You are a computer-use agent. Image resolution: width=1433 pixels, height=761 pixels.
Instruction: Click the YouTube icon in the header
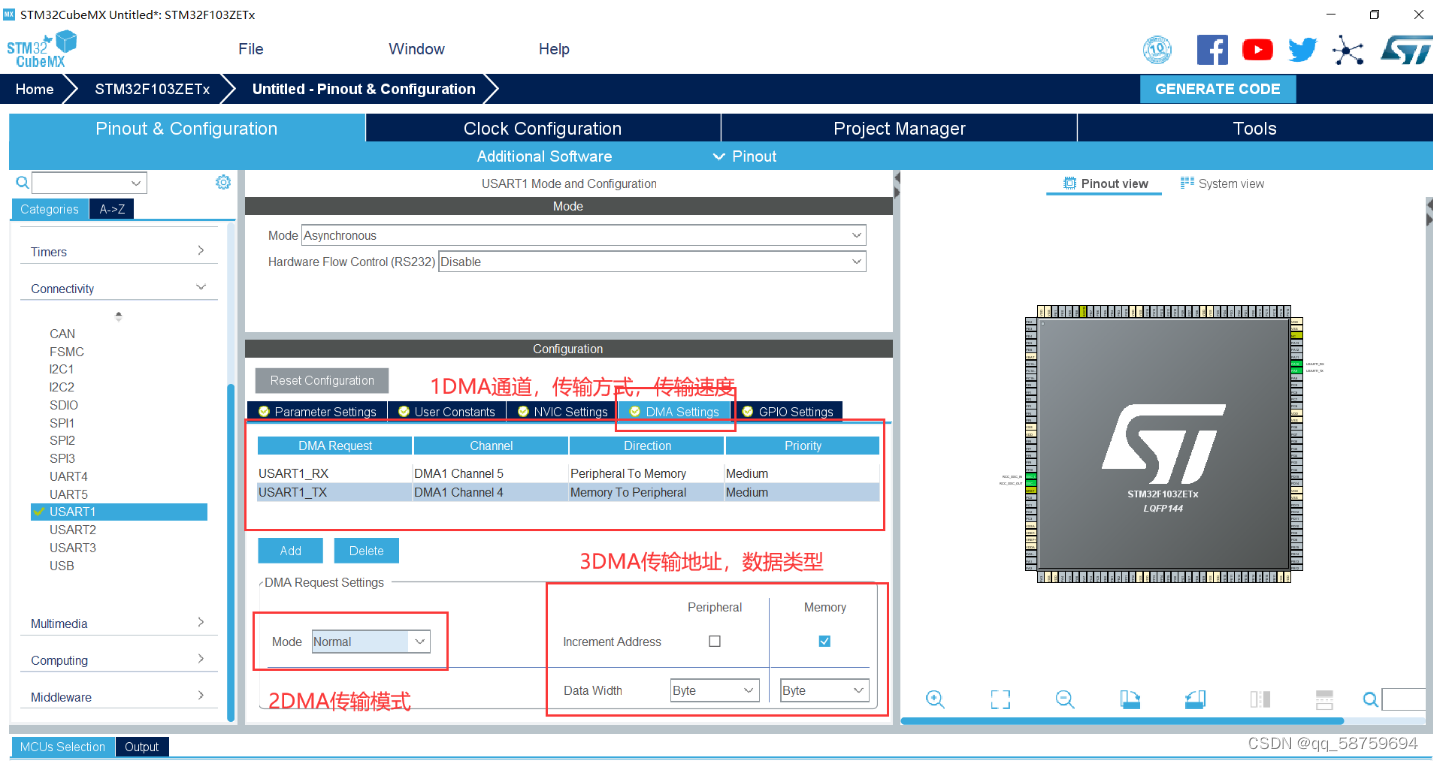(x=1257, y=48)
